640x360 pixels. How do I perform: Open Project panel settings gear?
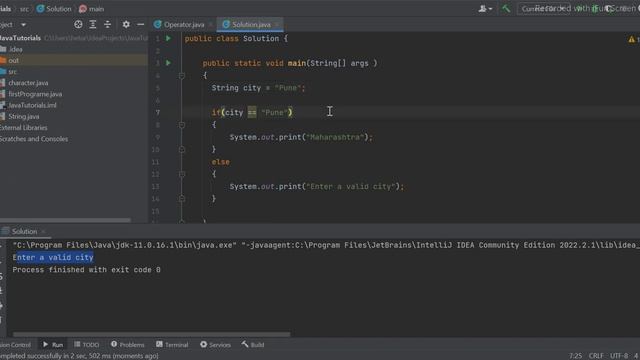[126, 24]
